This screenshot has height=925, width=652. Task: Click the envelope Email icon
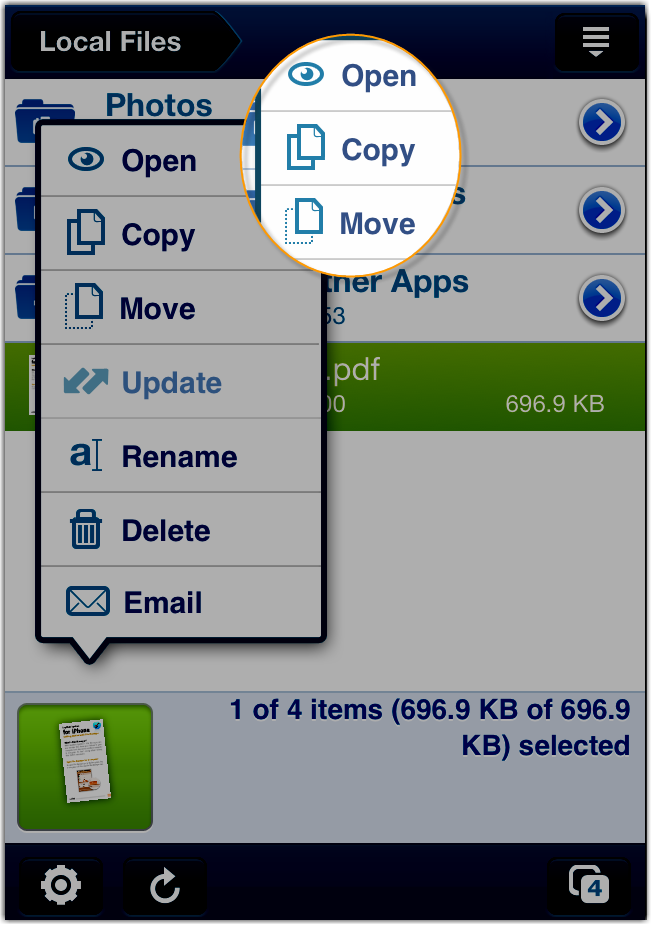87,601
